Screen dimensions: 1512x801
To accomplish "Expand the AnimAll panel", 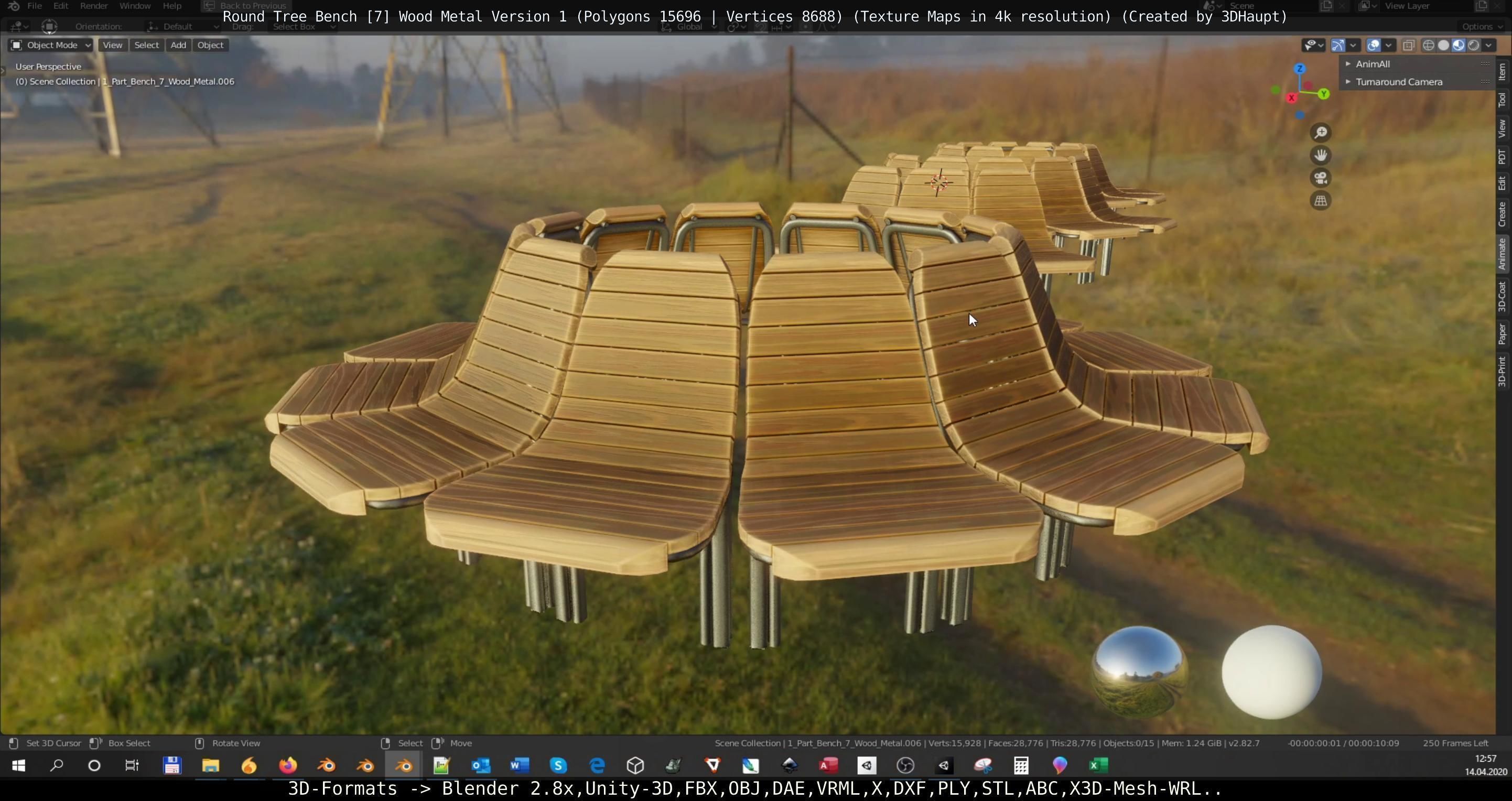I will coord(1373,64).
